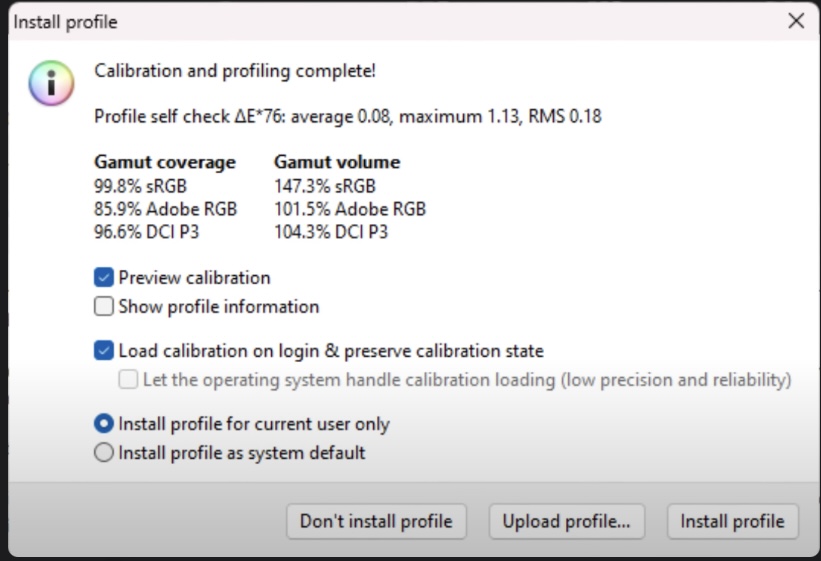This screenshot has width=821, height=561.
Task: Confirm with the Install profile button
Action: (x=732, y=521)
